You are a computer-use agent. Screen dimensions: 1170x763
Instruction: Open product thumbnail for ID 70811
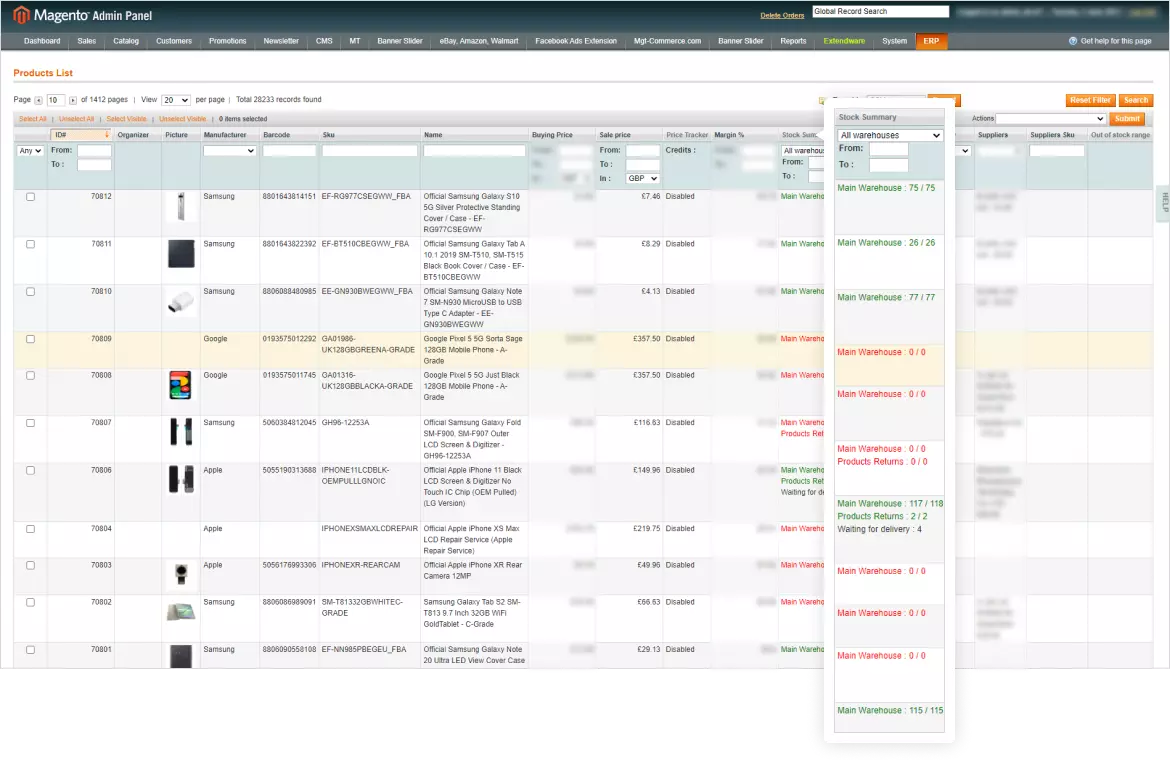pos(181,254)
